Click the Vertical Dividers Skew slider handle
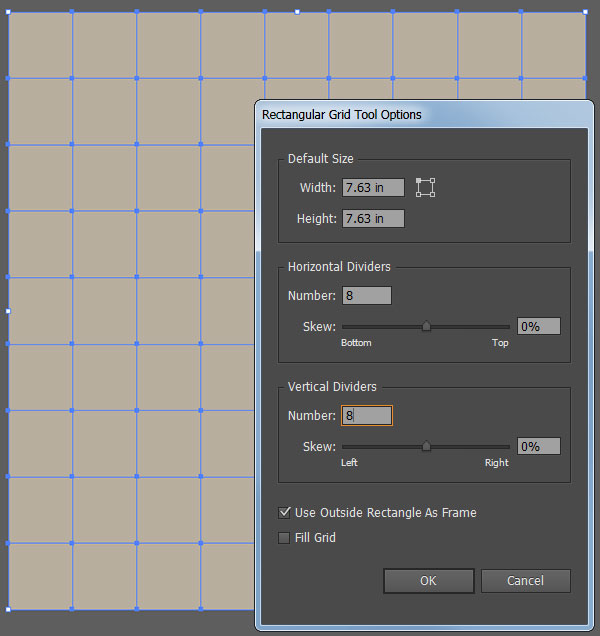 point(426,447)
